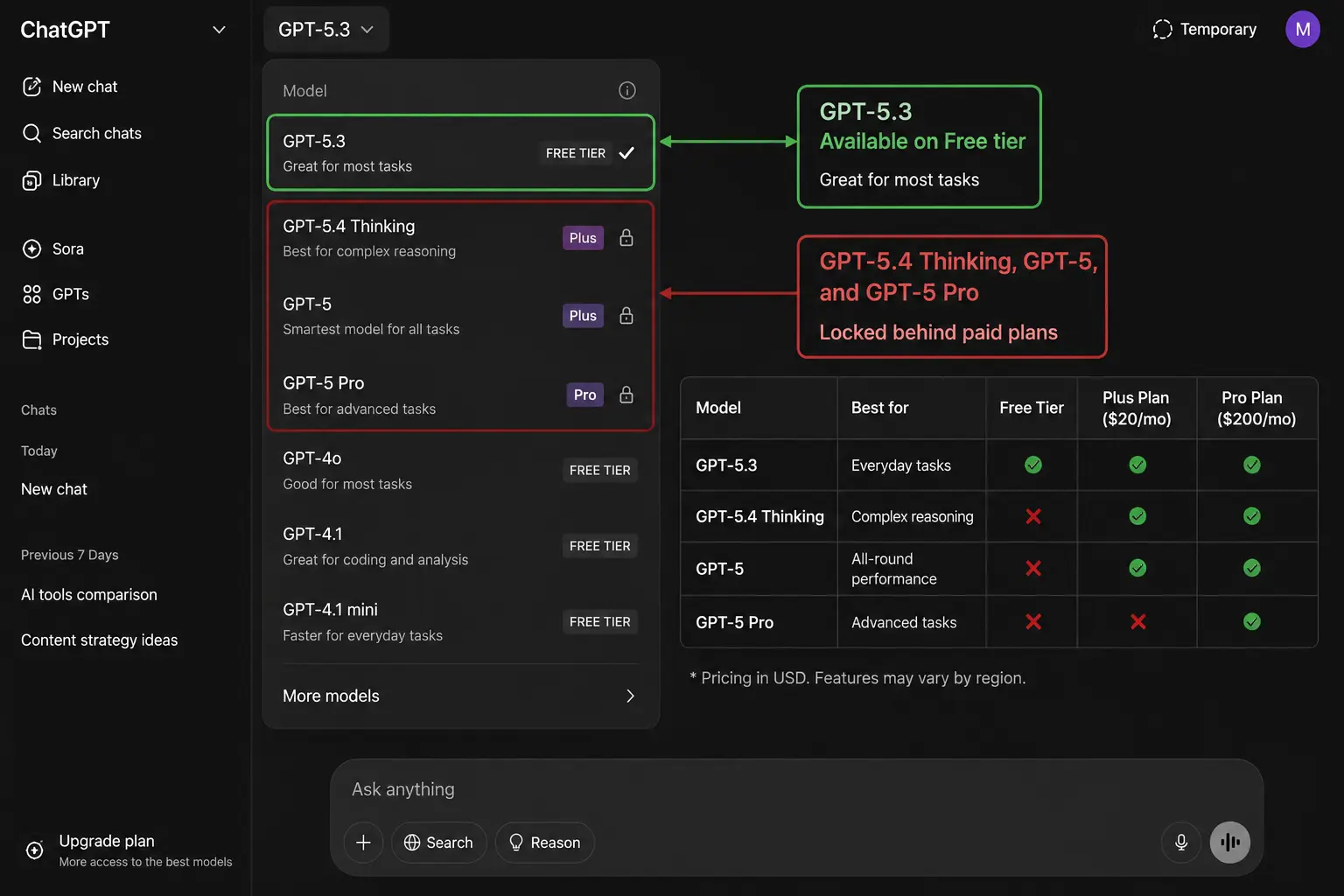Click the Sora label in sidebar
The height and width of the screenshot is (896, 1344).
click(68, 248)
